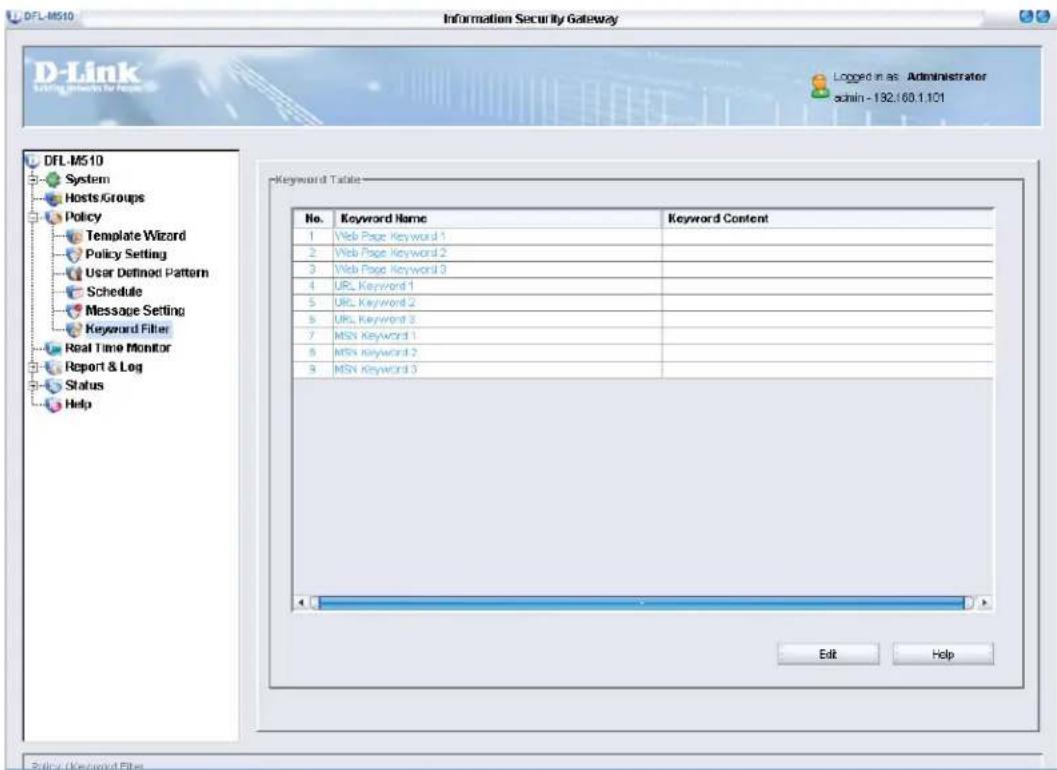The width and height of the screenshot is (1057, 770).
Task: Select the URL Keyword 3 row
Action: coord(643,320)
